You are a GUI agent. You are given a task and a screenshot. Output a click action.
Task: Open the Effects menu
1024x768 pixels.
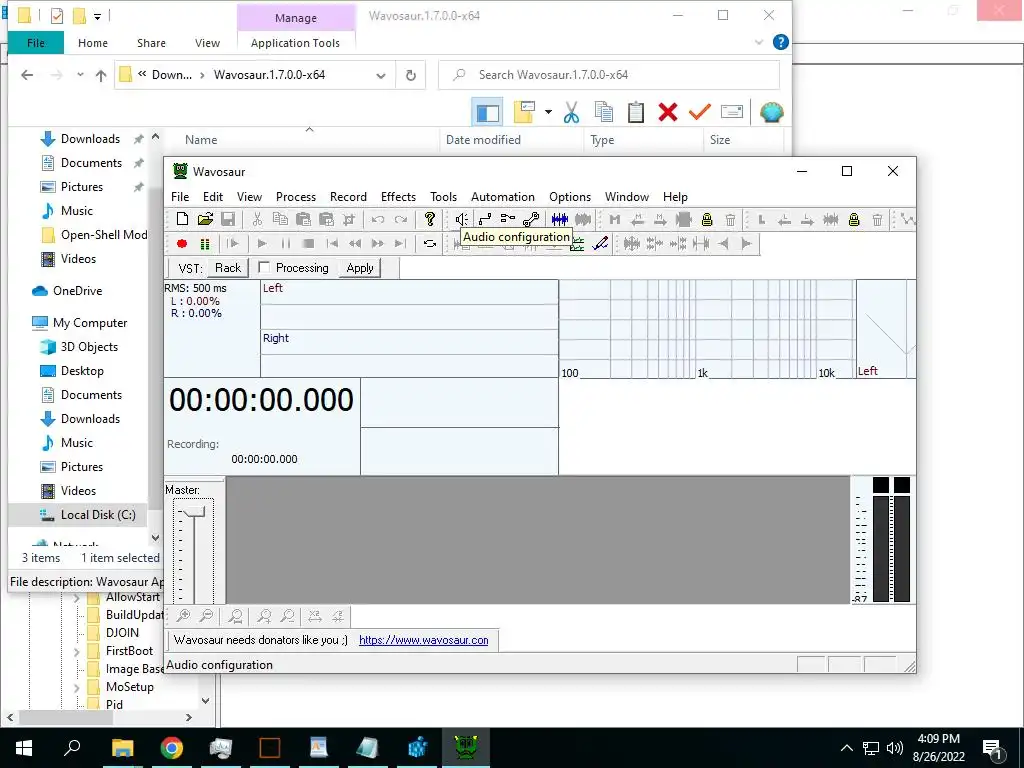pyautogui.click(x=398, y=197)
